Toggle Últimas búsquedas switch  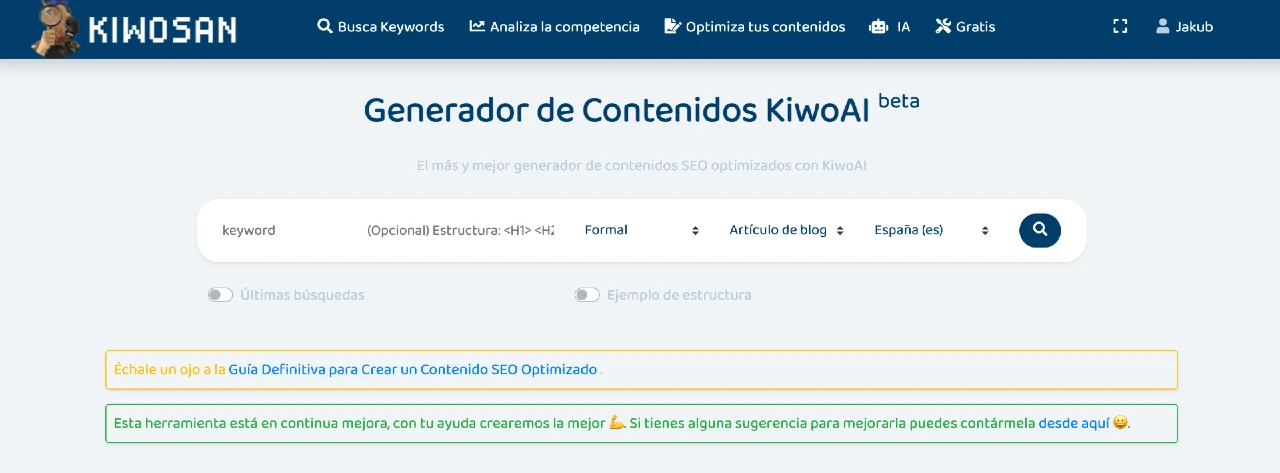220,295
